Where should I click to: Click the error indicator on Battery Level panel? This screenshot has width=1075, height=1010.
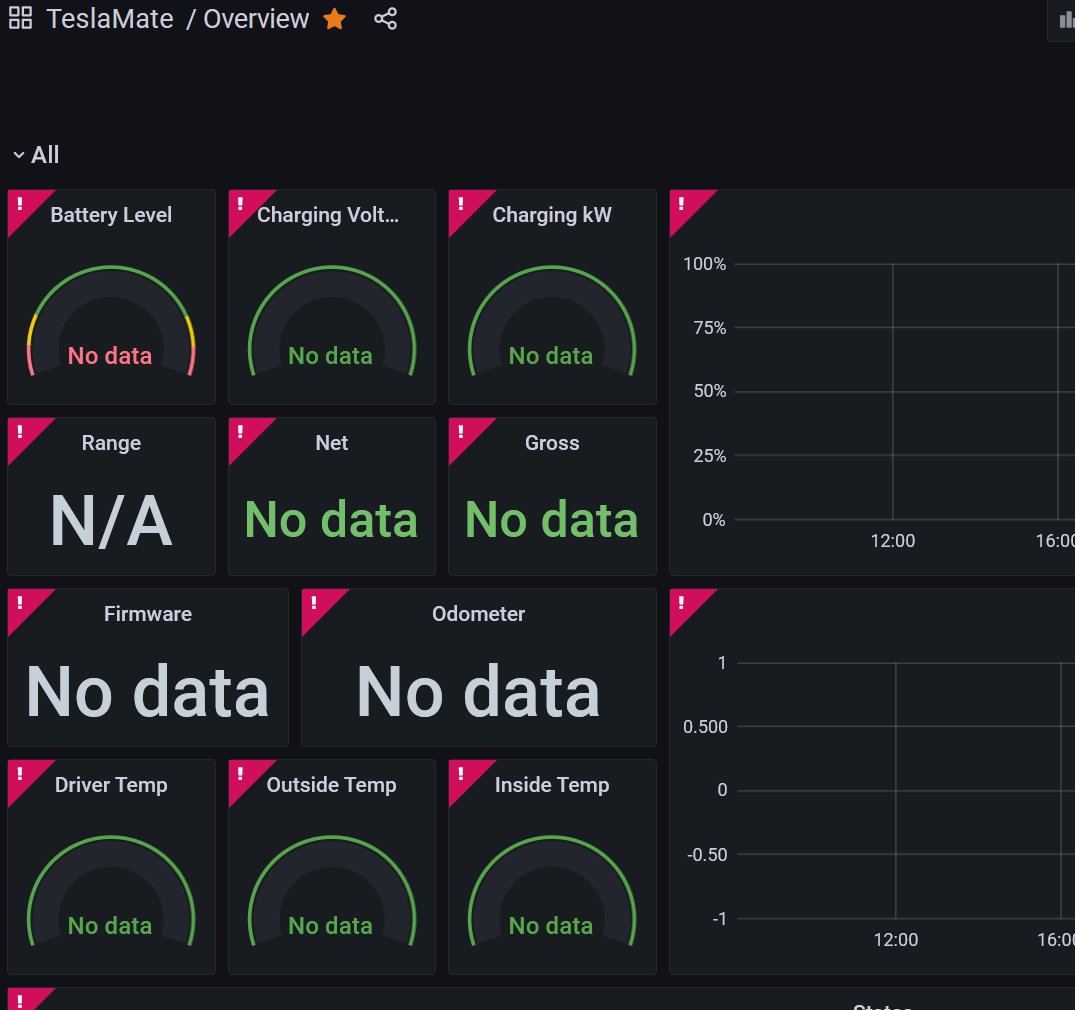coord(18,203)
